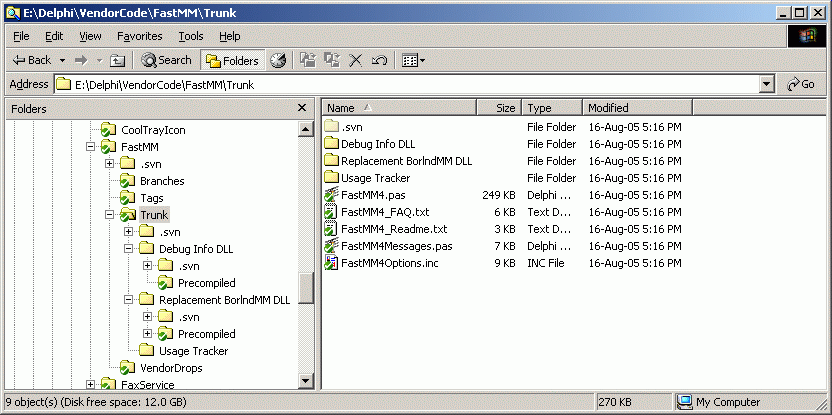Collapse the Trunk tree node
The height and width of the screenshot is (415, 832).
coord(109,215)
